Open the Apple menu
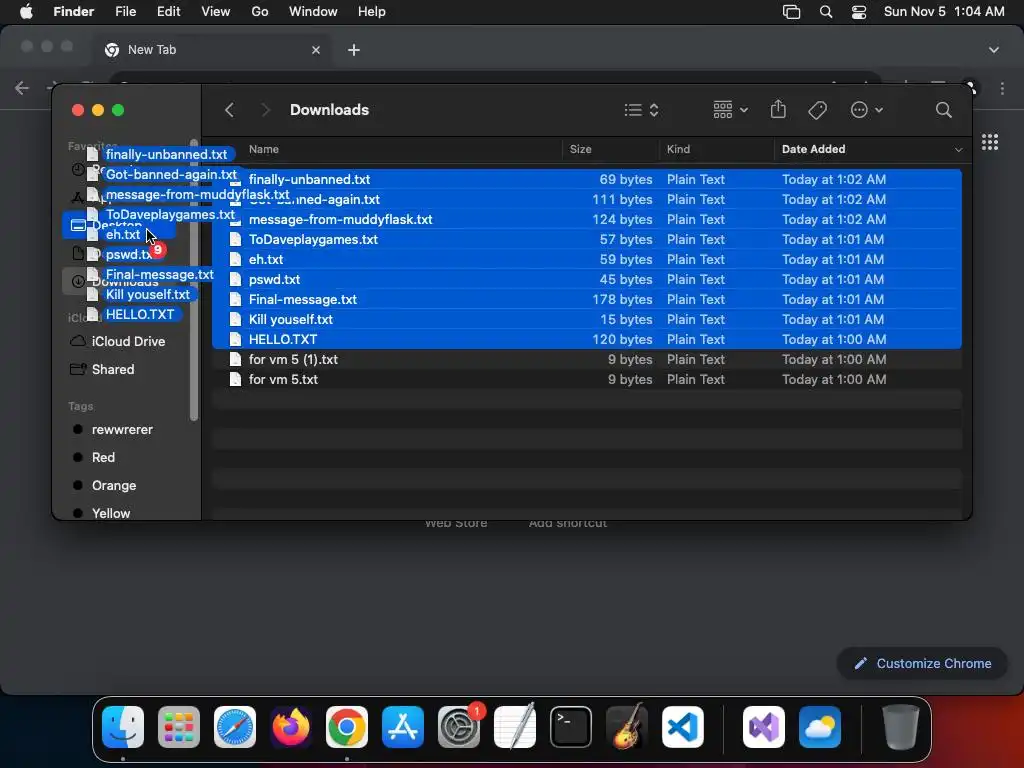 pos(26,12)
